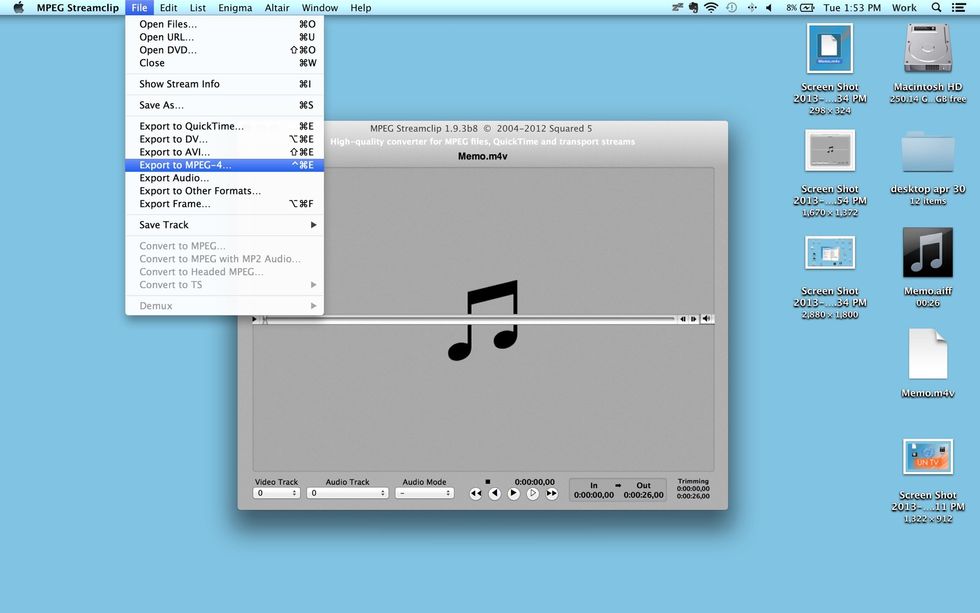The height and width of the screenshot is (613, 980).
Task: Click step-back (reverse play) button
Action: coord(494,494)
